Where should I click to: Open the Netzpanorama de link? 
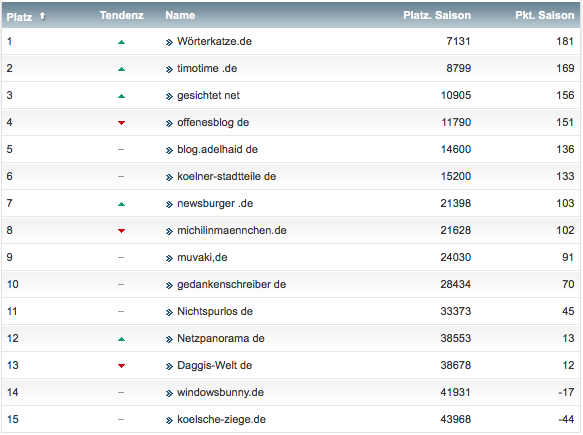point(221,338)
